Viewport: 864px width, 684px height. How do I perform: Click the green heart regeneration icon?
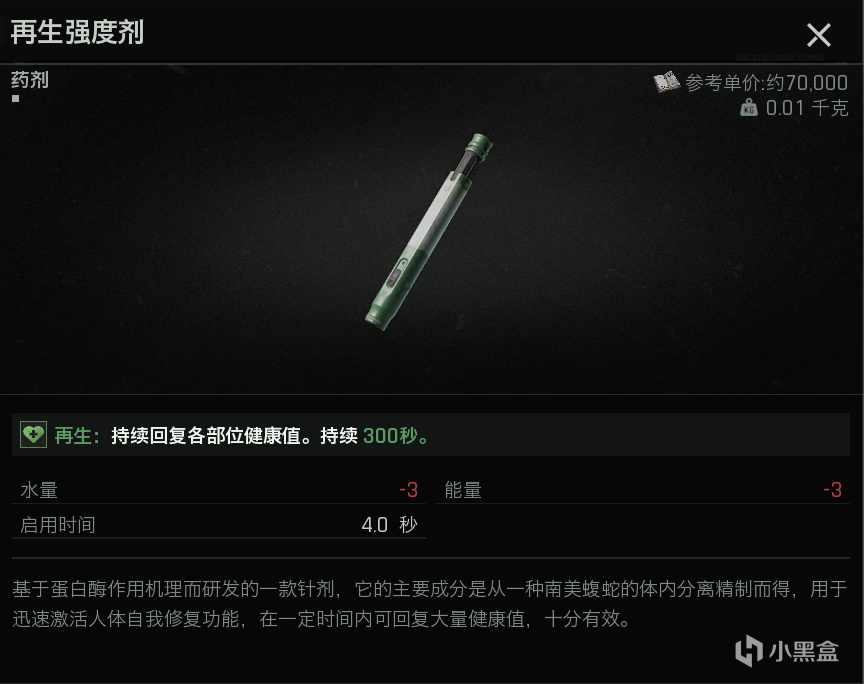tap(33, 435)
